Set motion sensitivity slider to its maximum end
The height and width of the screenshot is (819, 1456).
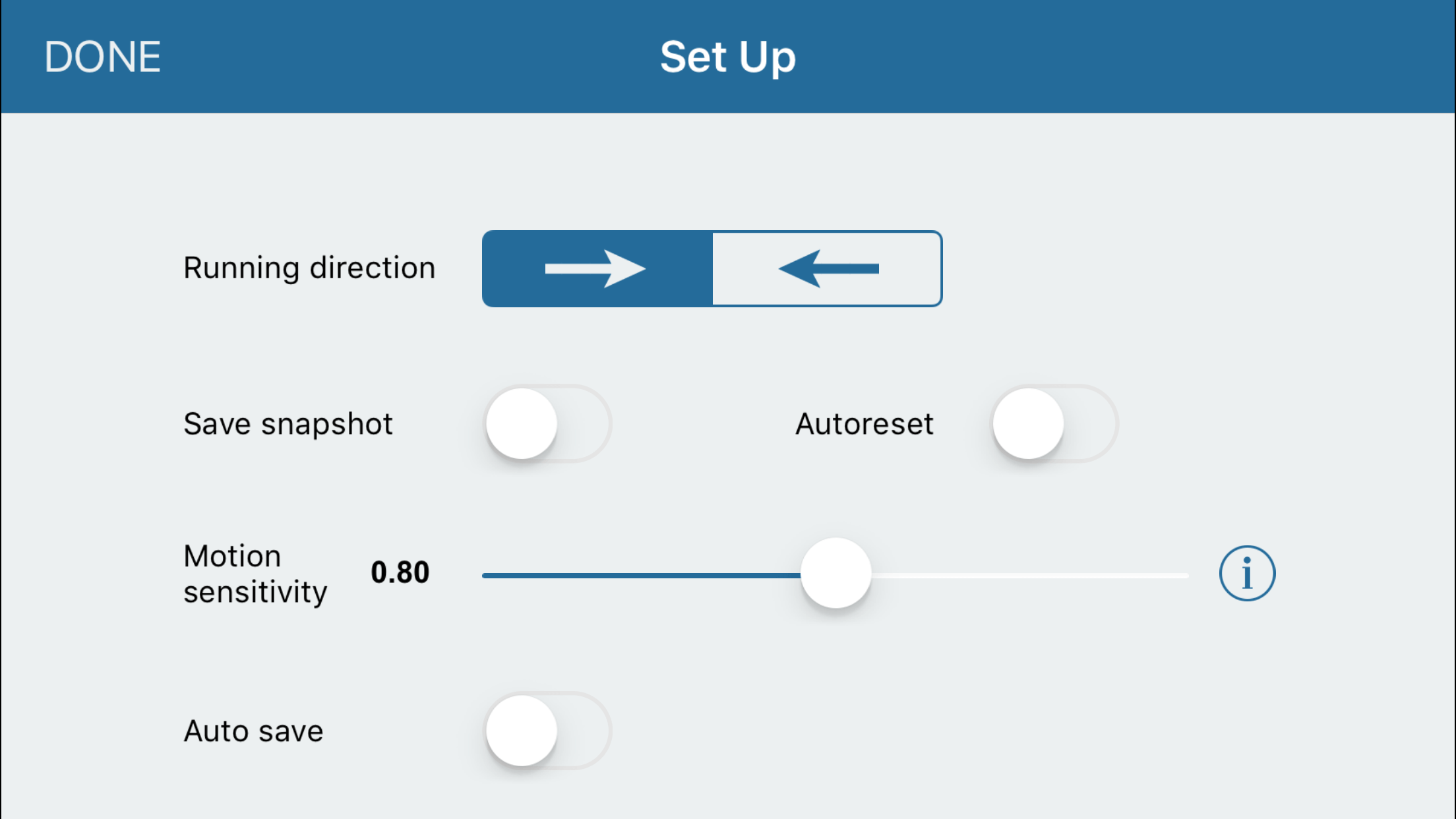click(x=1187, y=576)
